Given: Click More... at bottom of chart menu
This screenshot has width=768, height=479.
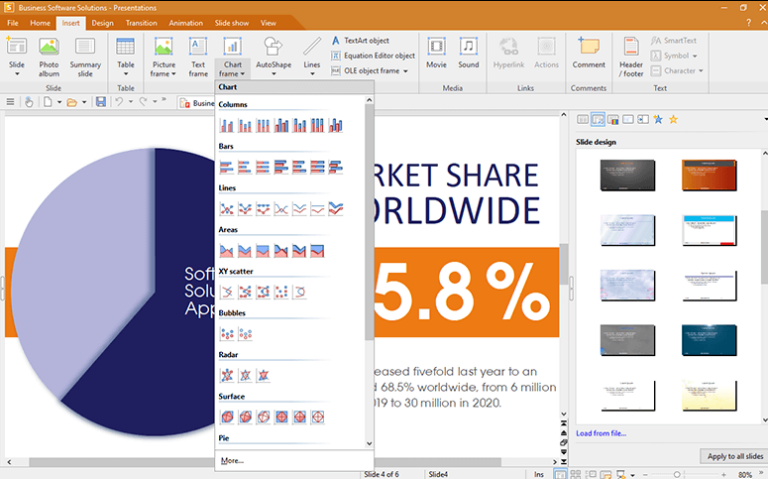Looking at the screenshot, I should (x=233, y=461).
